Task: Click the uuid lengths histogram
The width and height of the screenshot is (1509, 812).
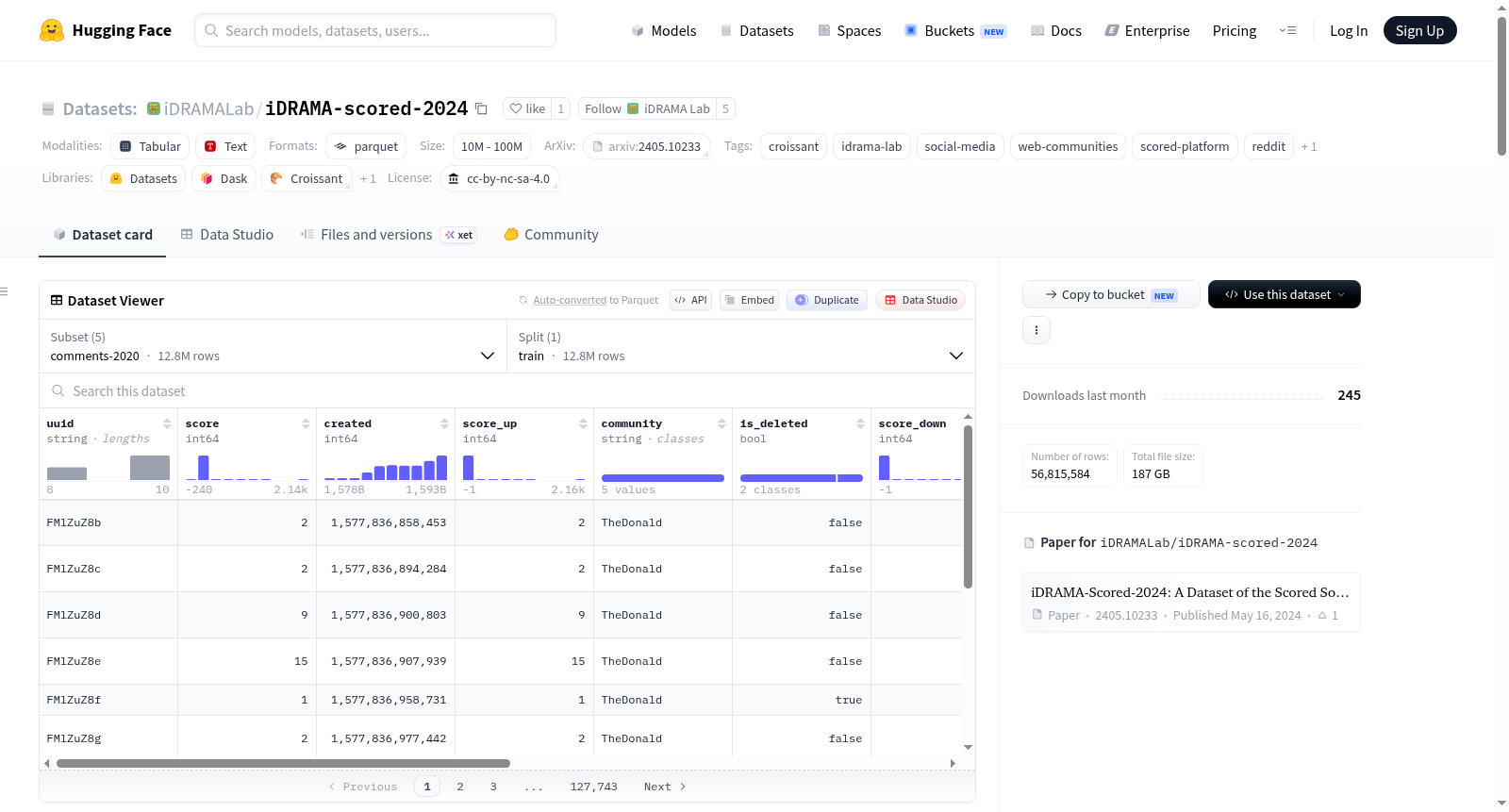Action: pyautogui.click(x=108, y=468)
